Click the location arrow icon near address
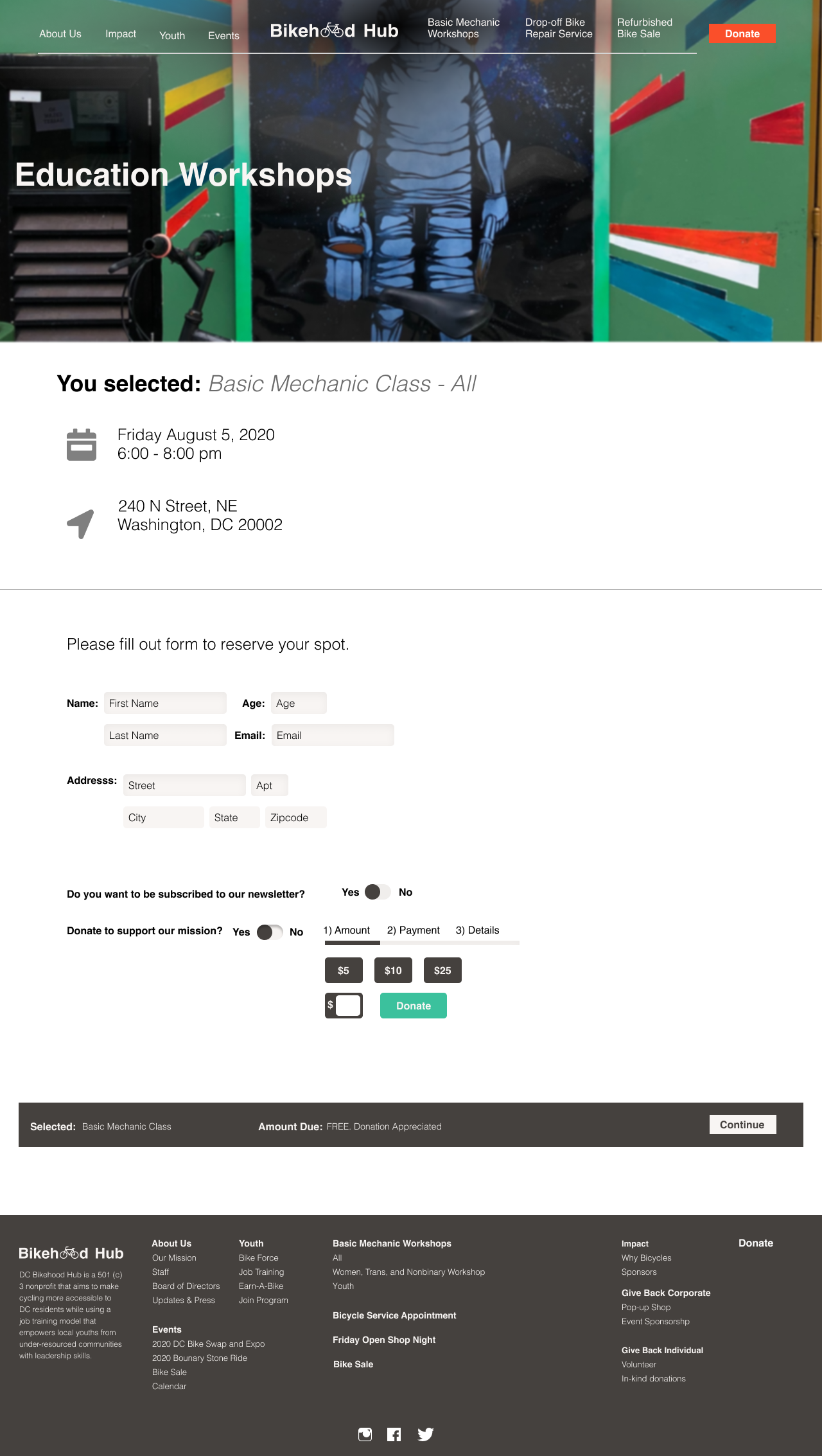The height and width of the screenshot is (1456, 822). [81, 524]
